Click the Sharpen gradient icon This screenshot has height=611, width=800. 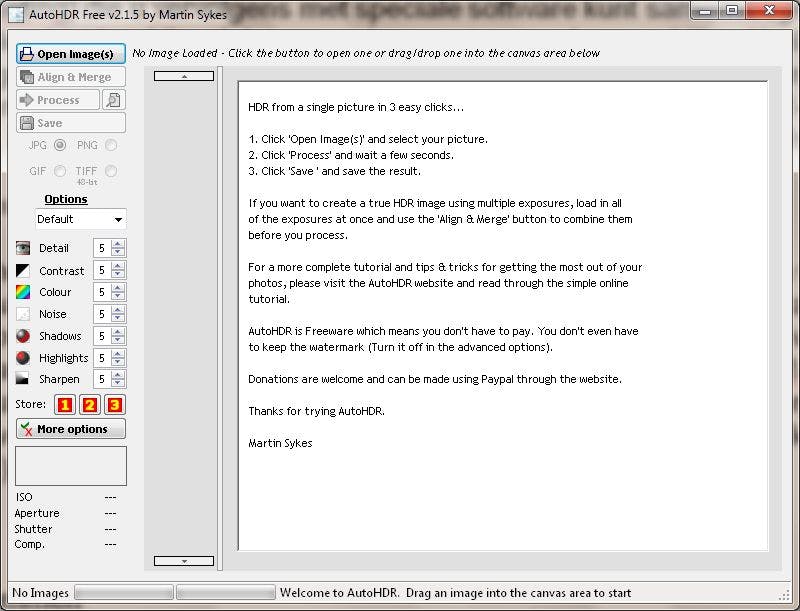click(23, 379)
